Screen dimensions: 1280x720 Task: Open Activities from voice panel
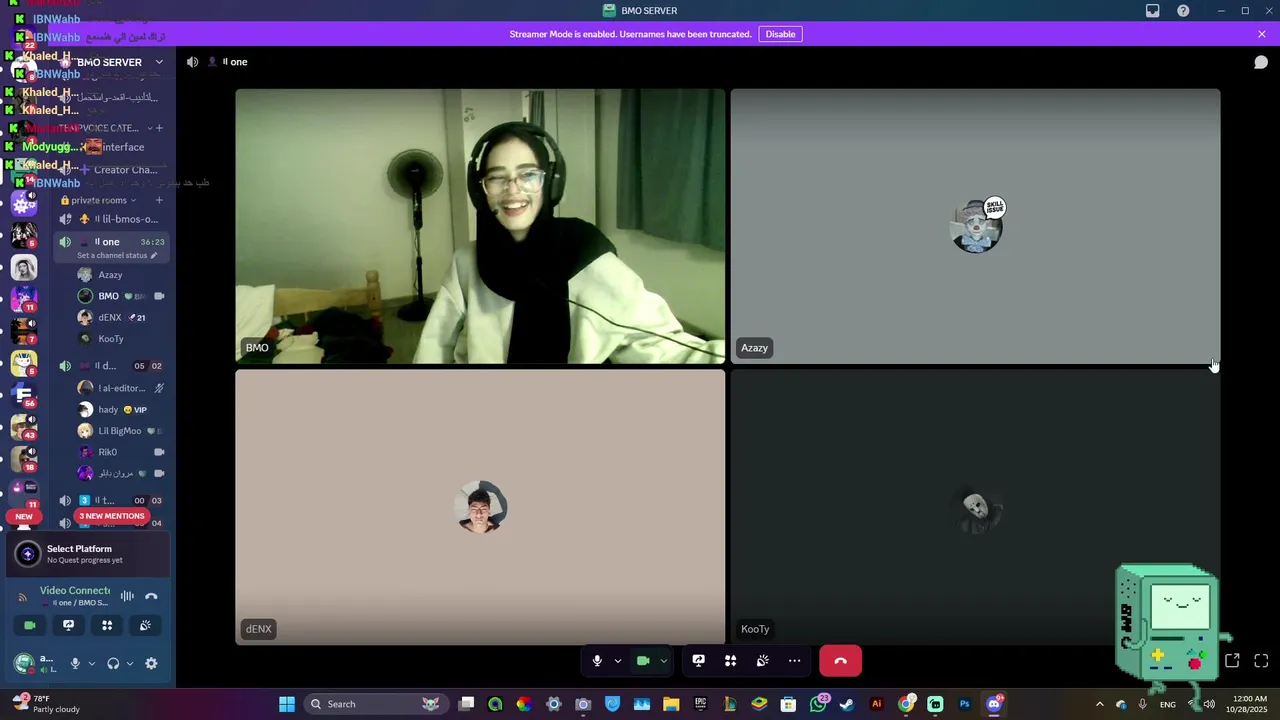point(107,625)
